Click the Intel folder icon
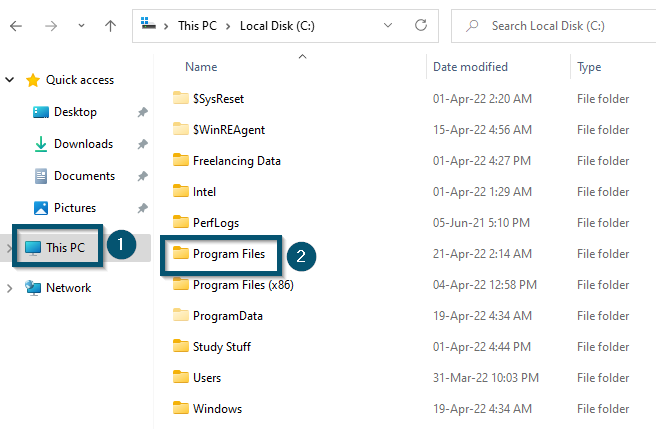This screenshot has height=429, width=656. tap(181, 190)
